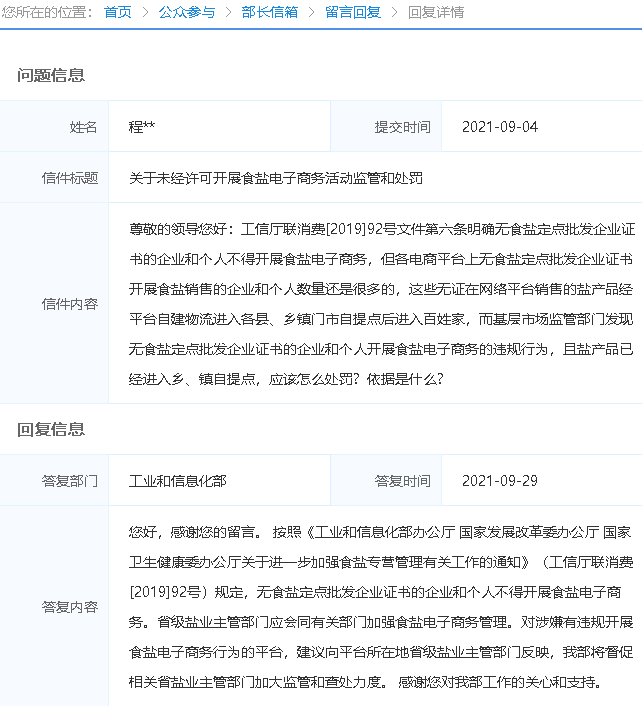
Task: Click the reply date 2021-09-29
Action: [499, 481]
